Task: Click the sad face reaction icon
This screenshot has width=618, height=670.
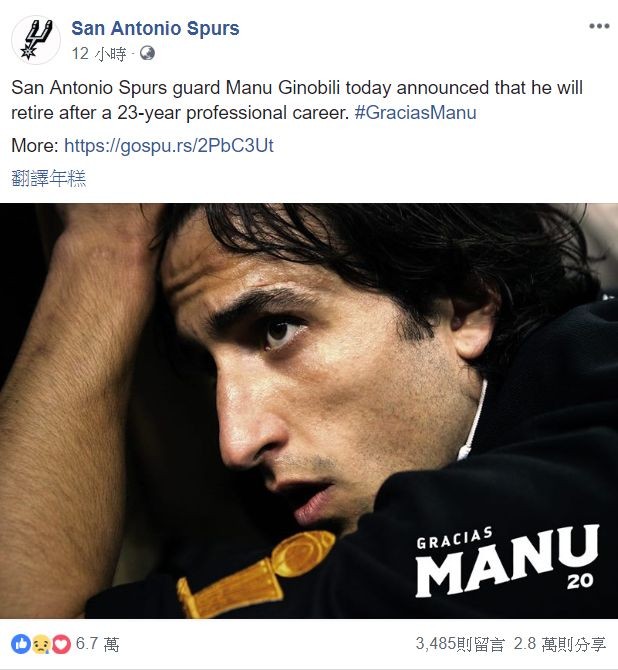Action: pyautogui.click(x=41, y=644)
